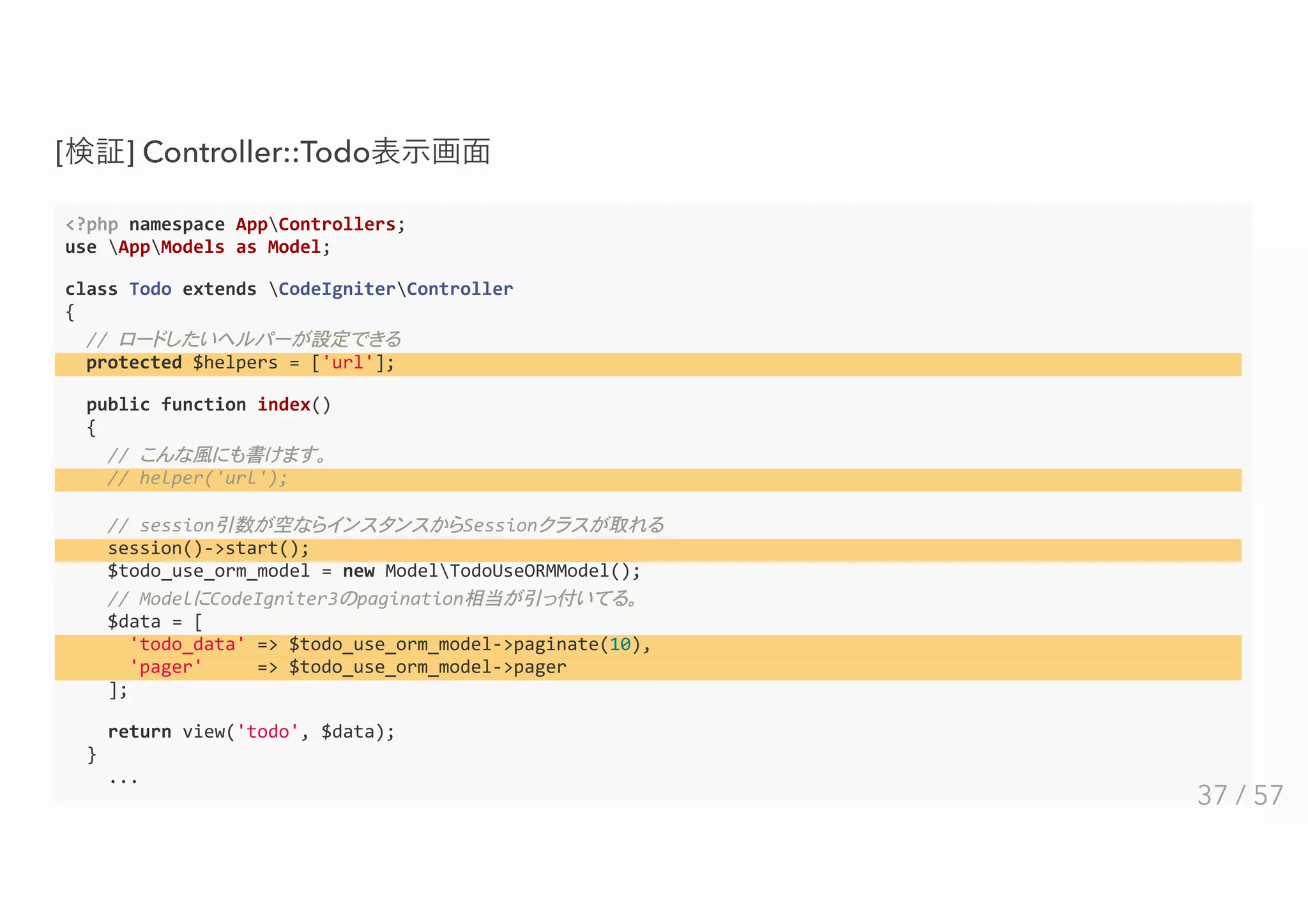Click the slide title 'Controller::Todo表示画面'
The image size is (1308, 924).
click(273, 153)
